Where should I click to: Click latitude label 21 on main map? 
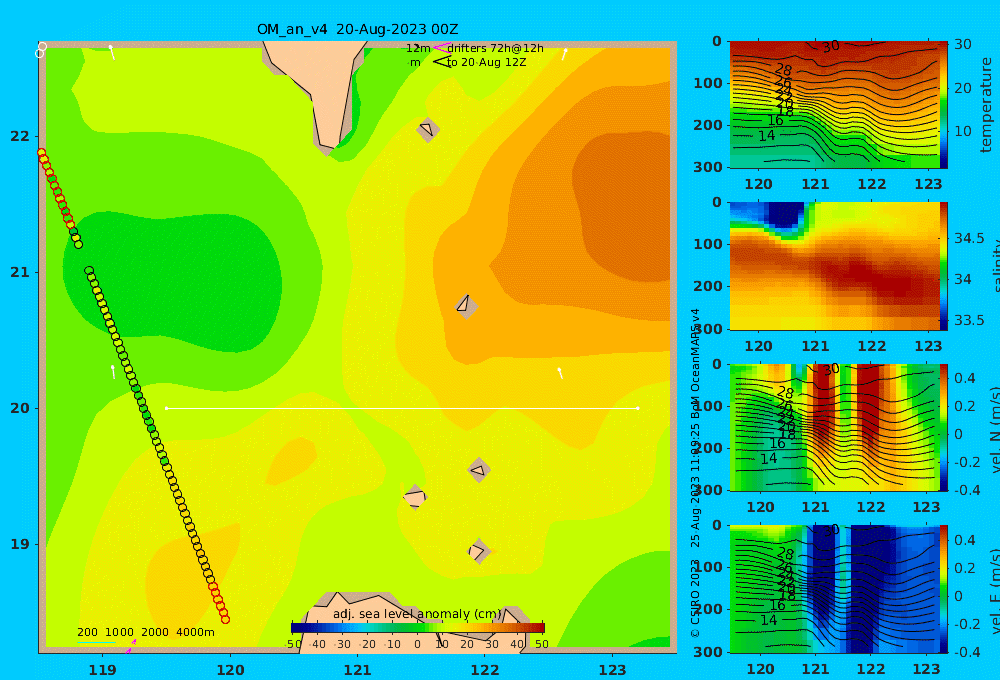[x=20, y=272]
